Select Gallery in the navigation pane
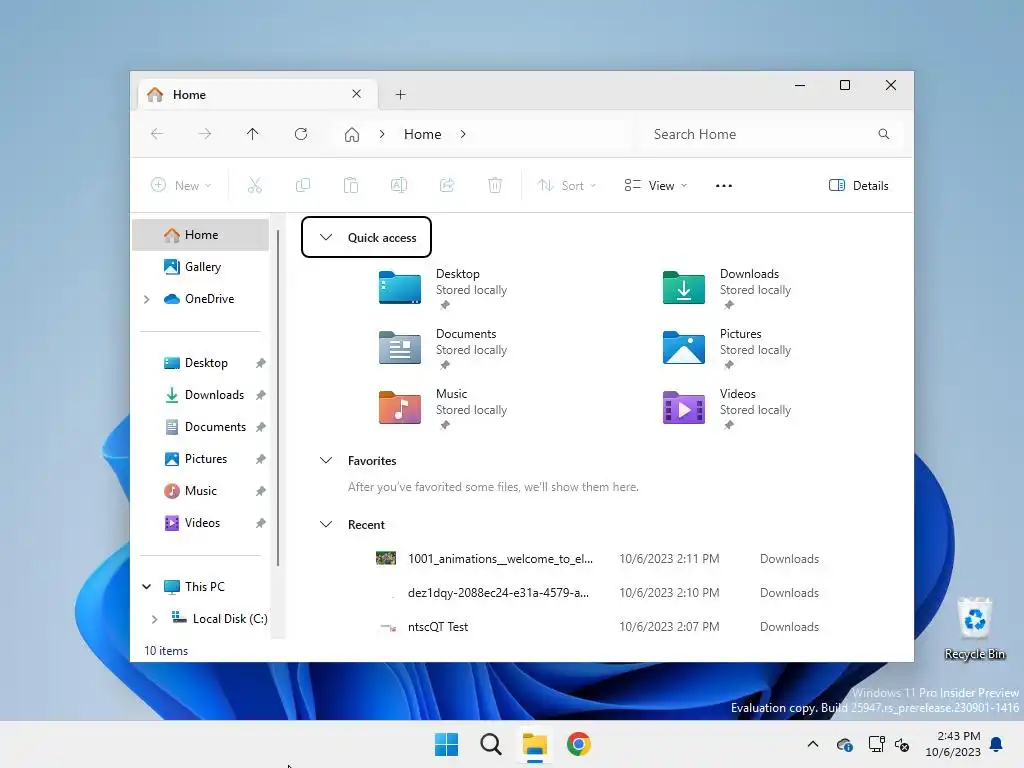The height and width of the screenshot is (768, 1024). pos(200,267)
